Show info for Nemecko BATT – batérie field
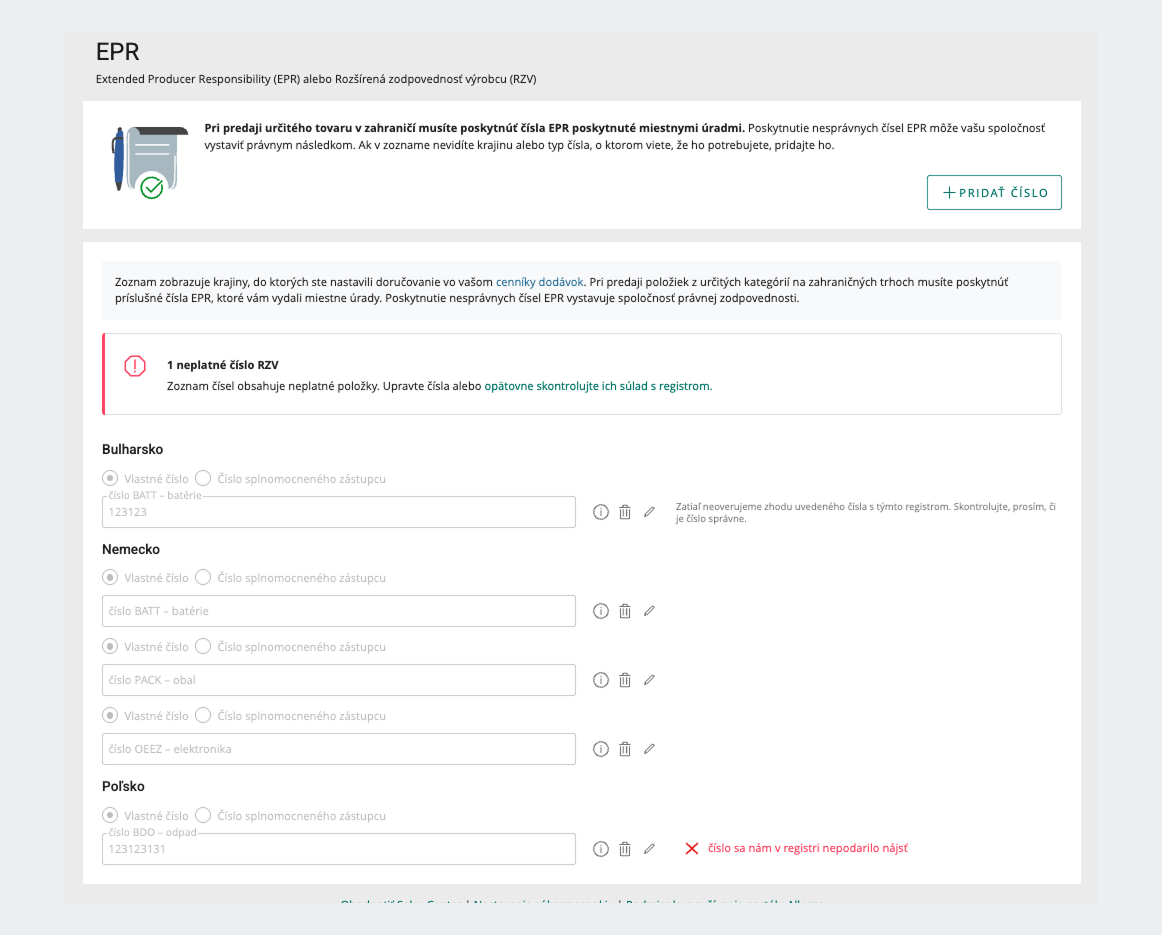Viewport: 1162px width, 935px height. click(x=601, y=611)
